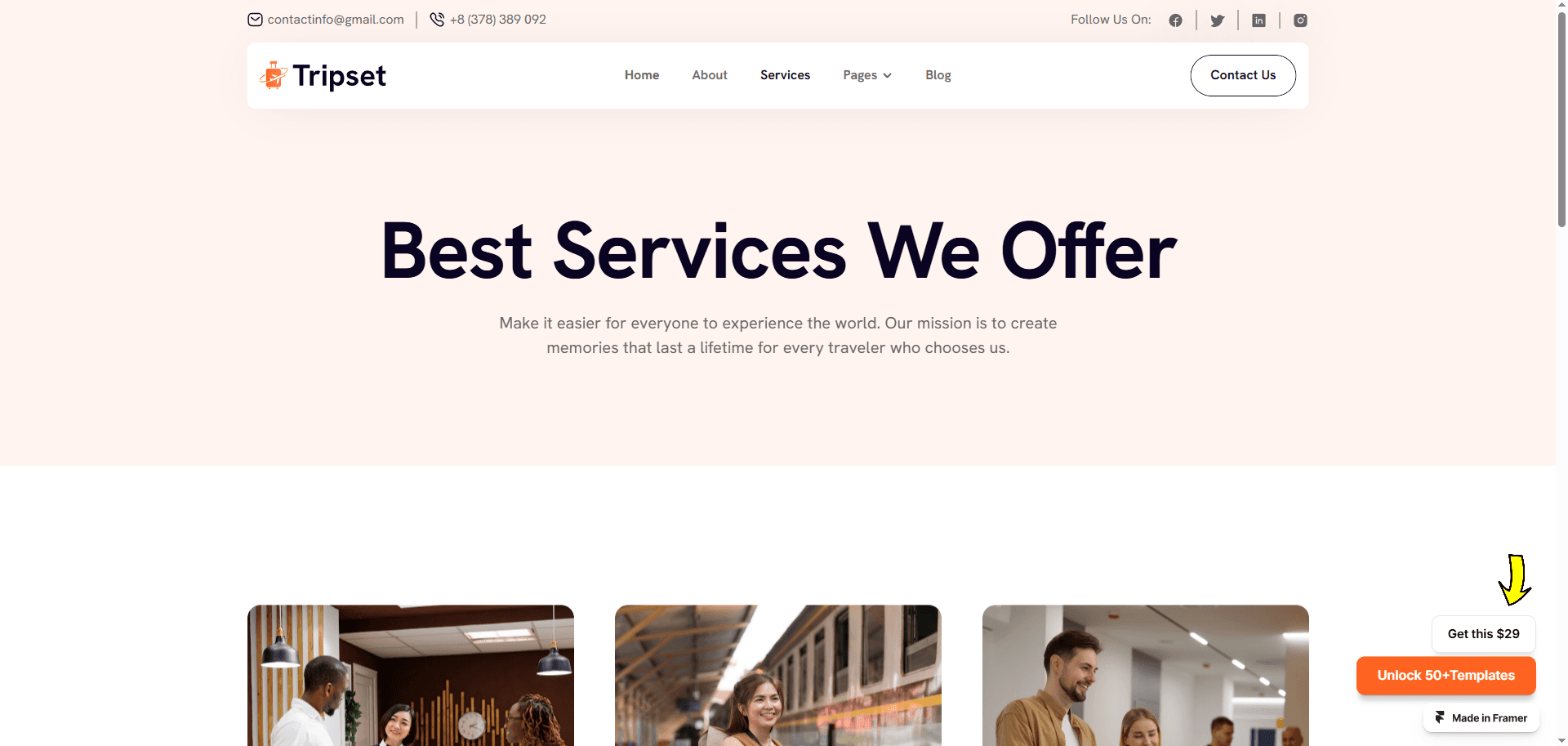This screenshot has width=1568, height=746.
Task: Click the envelope email icon
Action: click(x=255, y=20)
